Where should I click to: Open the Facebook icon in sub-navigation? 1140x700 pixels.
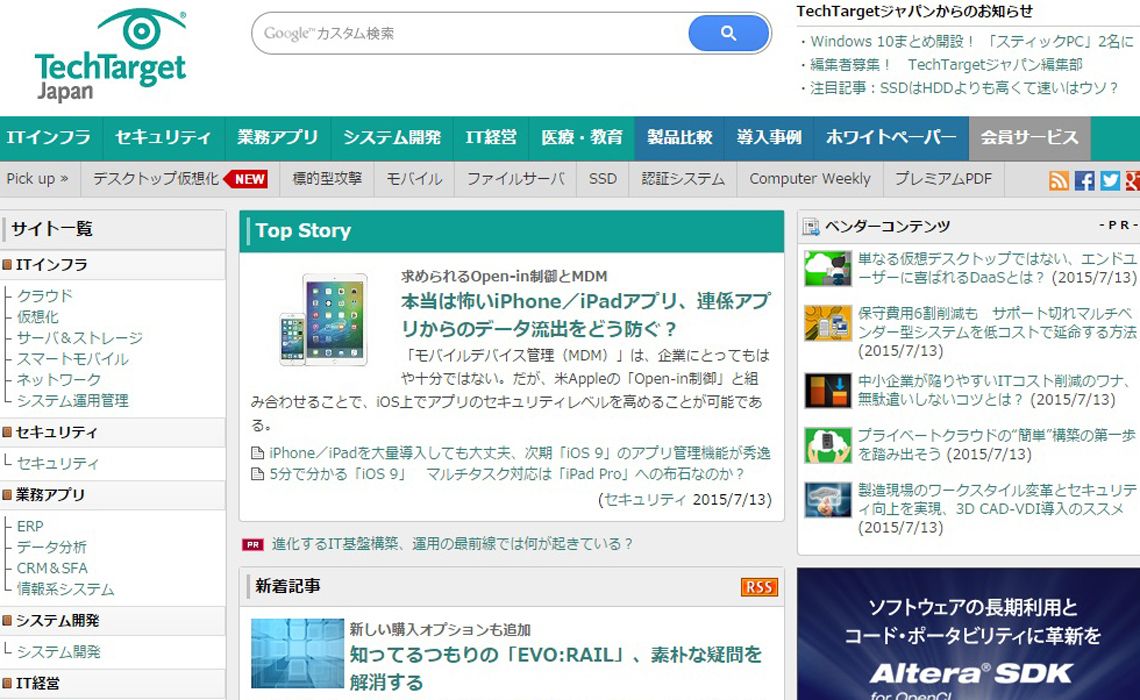(x=1084, y=180)
